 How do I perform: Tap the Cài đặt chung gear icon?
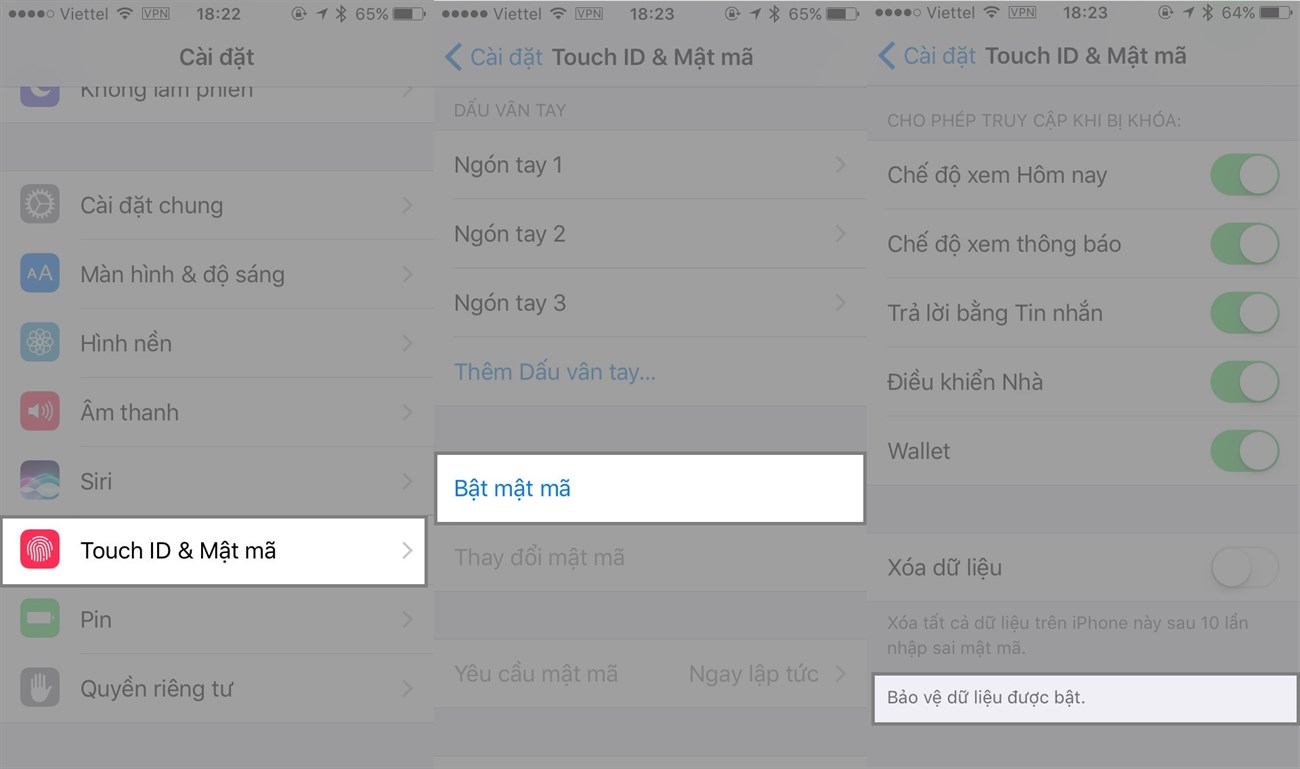(x=40, y=205)
